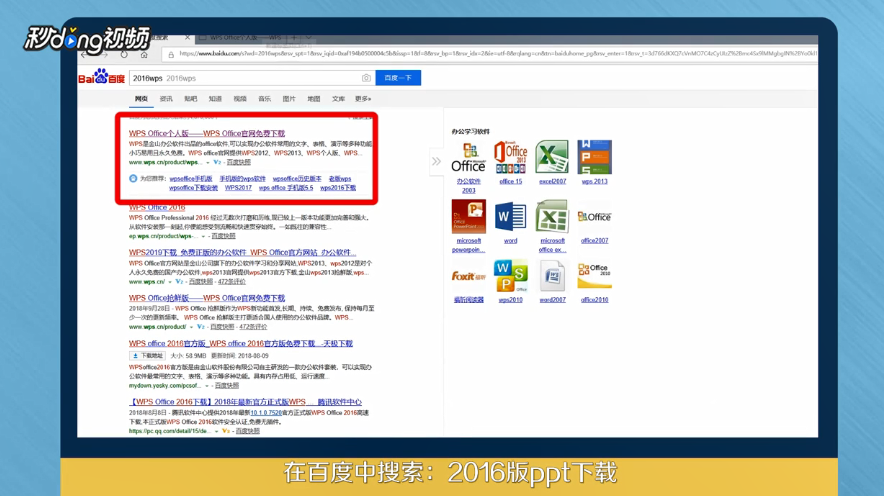884x496 pixels.
Task: Click the 手机版的wps软件 related link
Action: coord(242,179)
